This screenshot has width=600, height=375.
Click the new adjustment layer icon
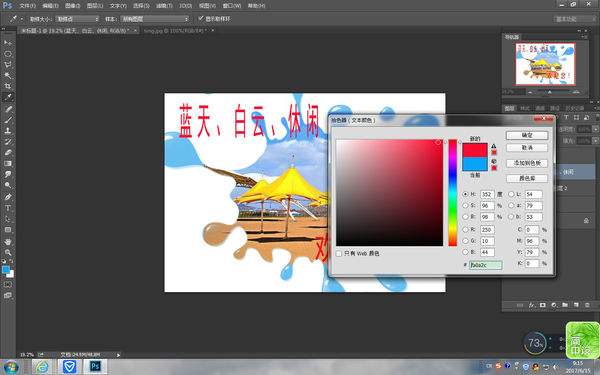[x=554, y=305]
